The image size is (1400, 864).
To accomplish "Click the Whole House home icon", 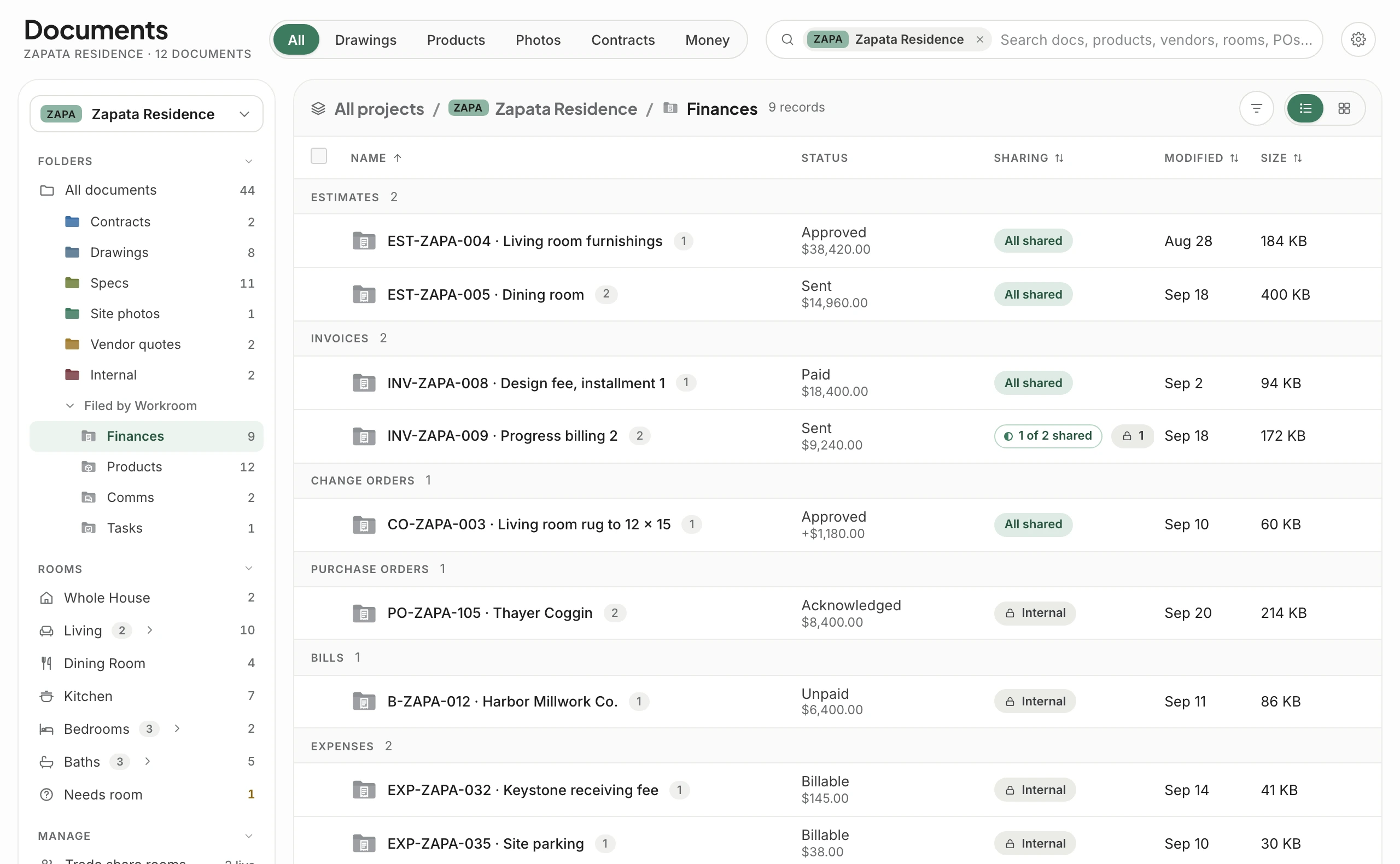I will point(46,598).
